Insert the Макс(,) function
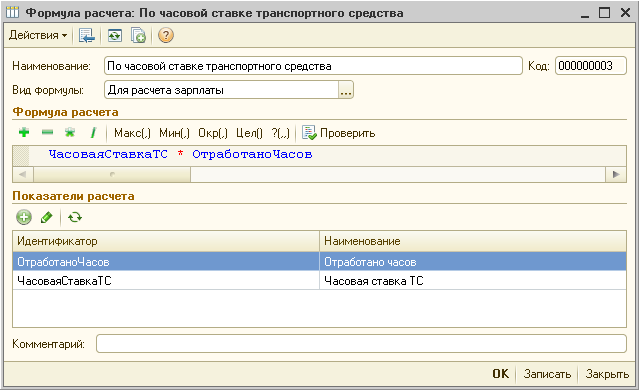Image resolution: width=639 pixels, height=390 pixels. coord(132,133)
